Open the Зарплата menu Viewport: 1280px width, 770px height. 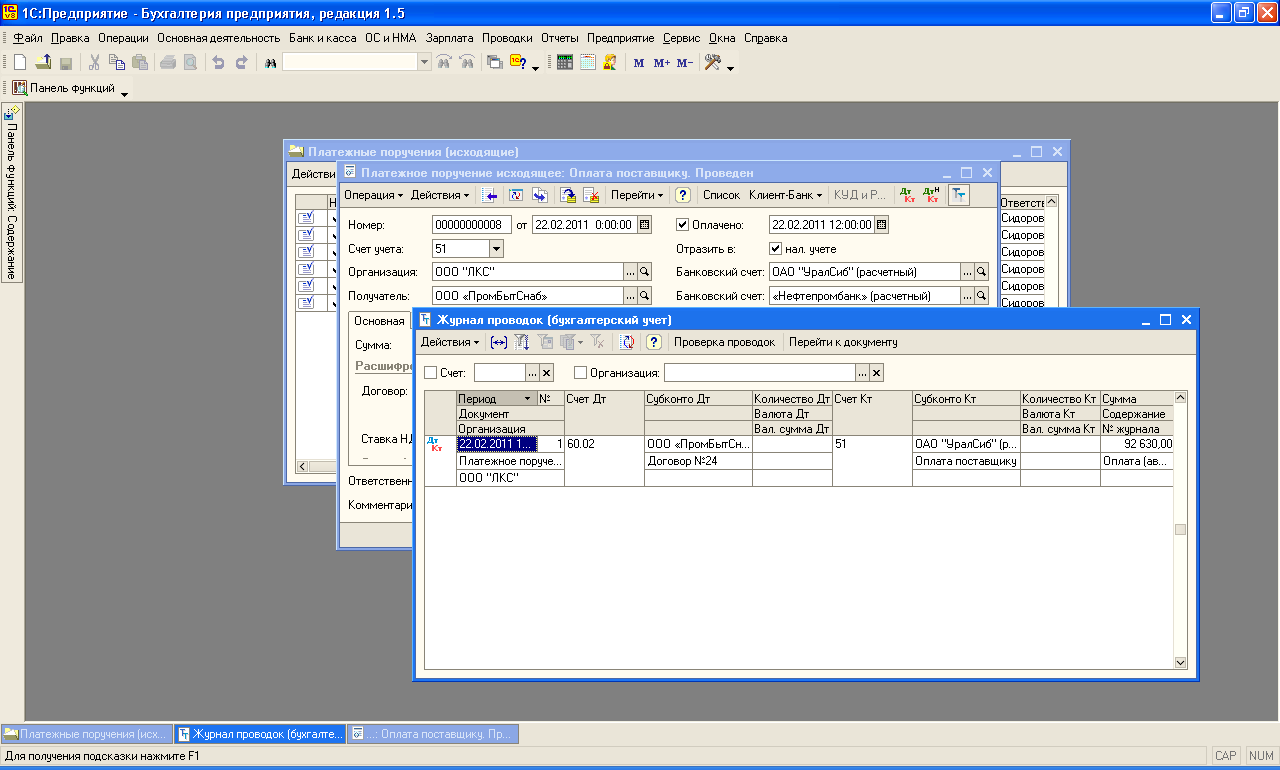pos(450,38)
